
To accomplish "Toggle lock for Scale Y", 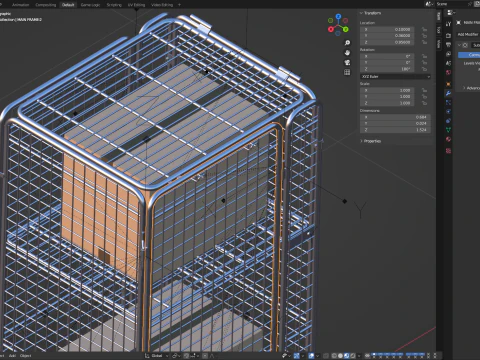I will (x=424, y=97).
